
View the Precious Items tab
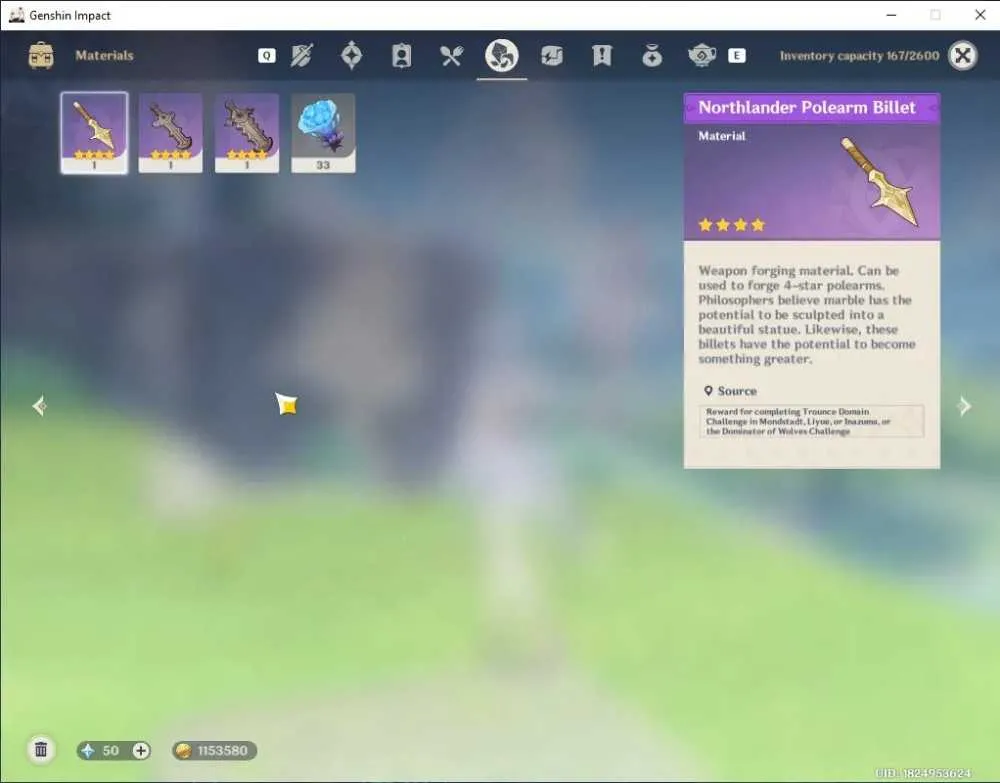pyautogui.click(x=652, y=56)
